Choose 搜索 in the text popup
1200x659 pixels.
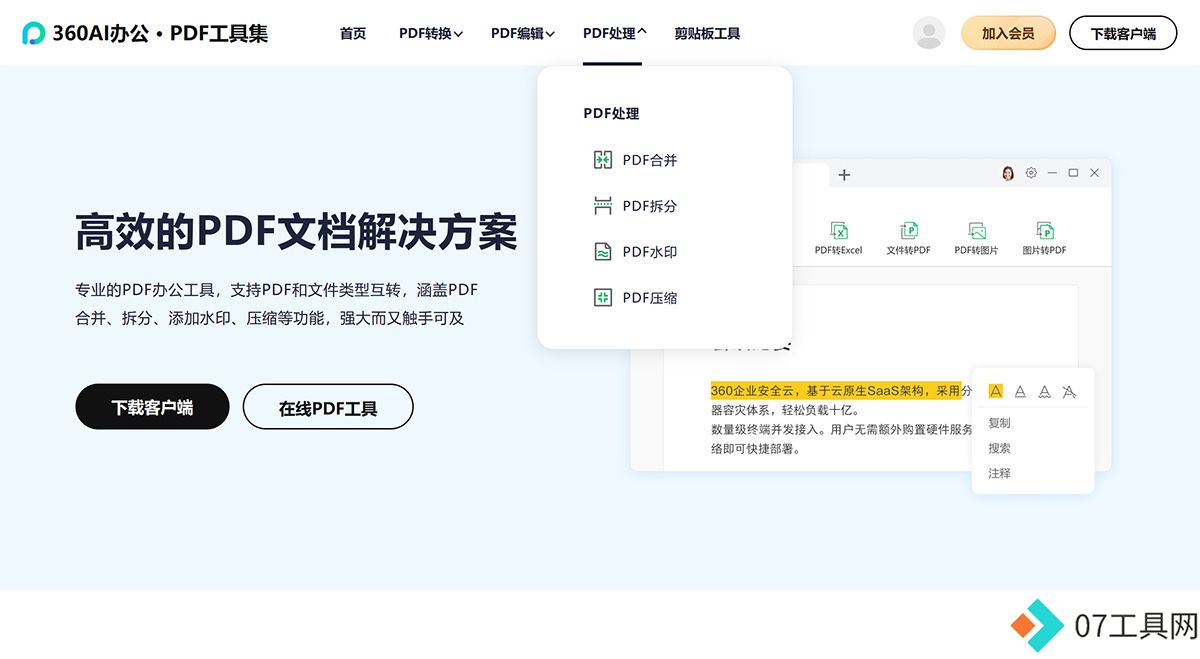coord(999,448)
